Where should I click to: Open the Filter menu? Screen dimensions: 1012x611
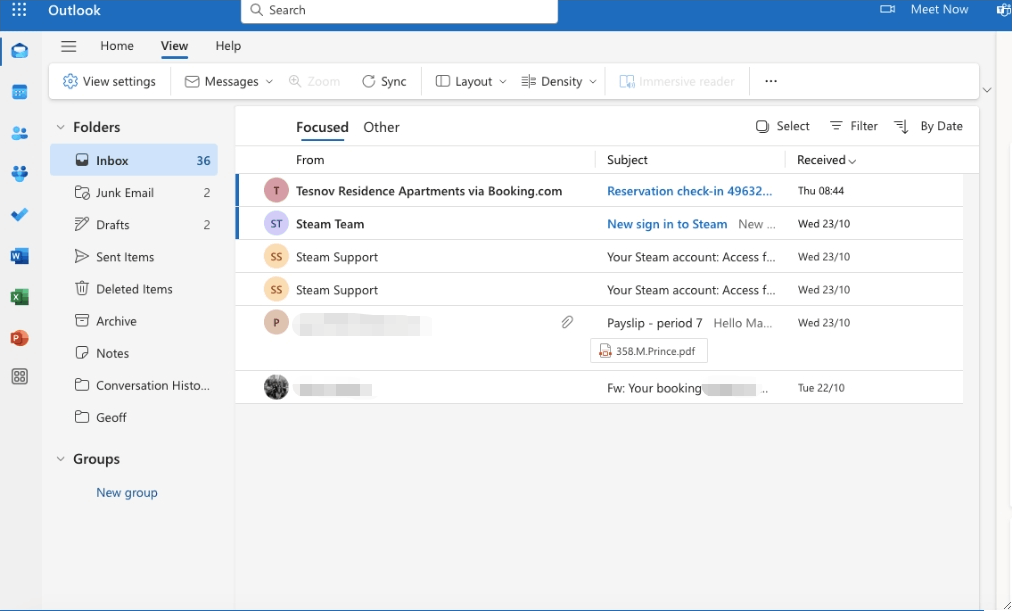coord(854,126)
